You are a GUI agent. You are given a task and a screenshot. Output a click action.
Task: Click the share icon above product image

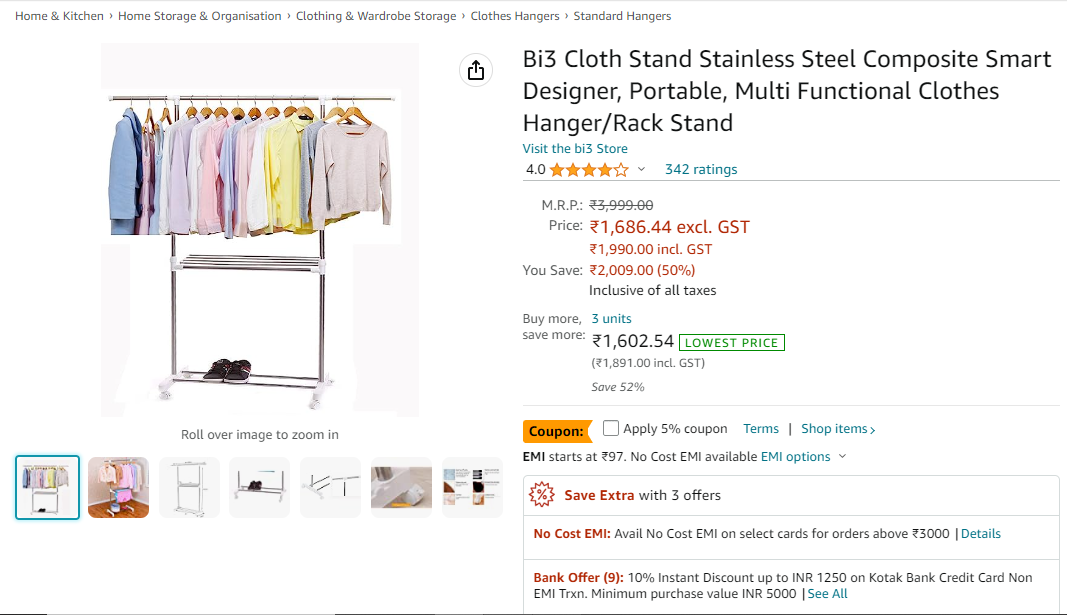(476, 70)
